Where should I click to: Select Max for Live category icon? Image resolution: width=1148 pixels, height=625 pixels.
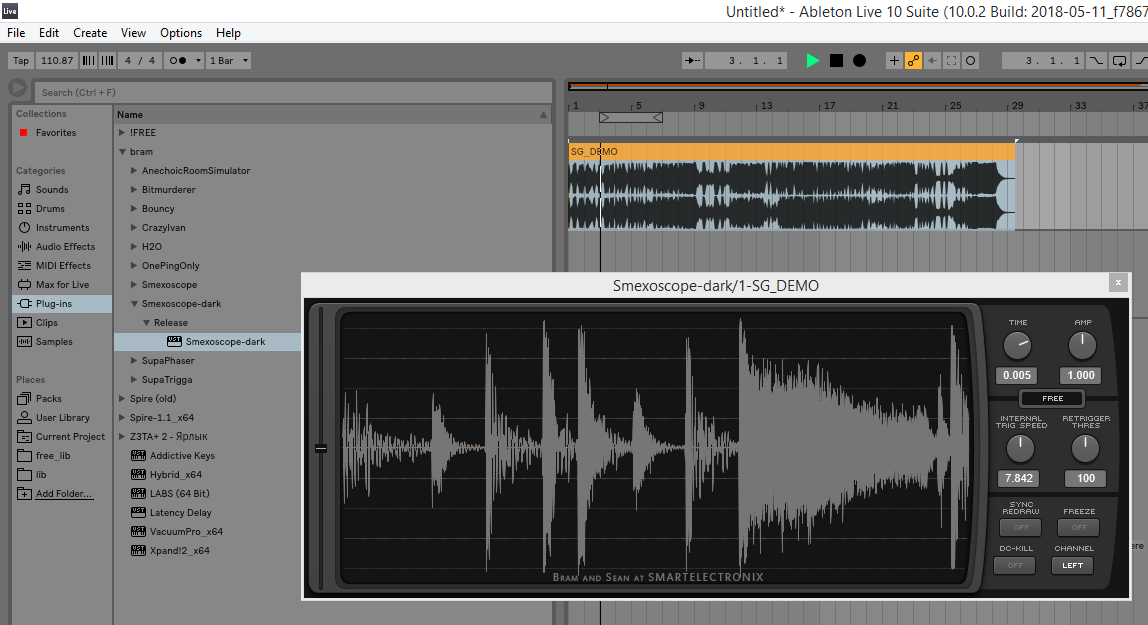click(24, 285)
